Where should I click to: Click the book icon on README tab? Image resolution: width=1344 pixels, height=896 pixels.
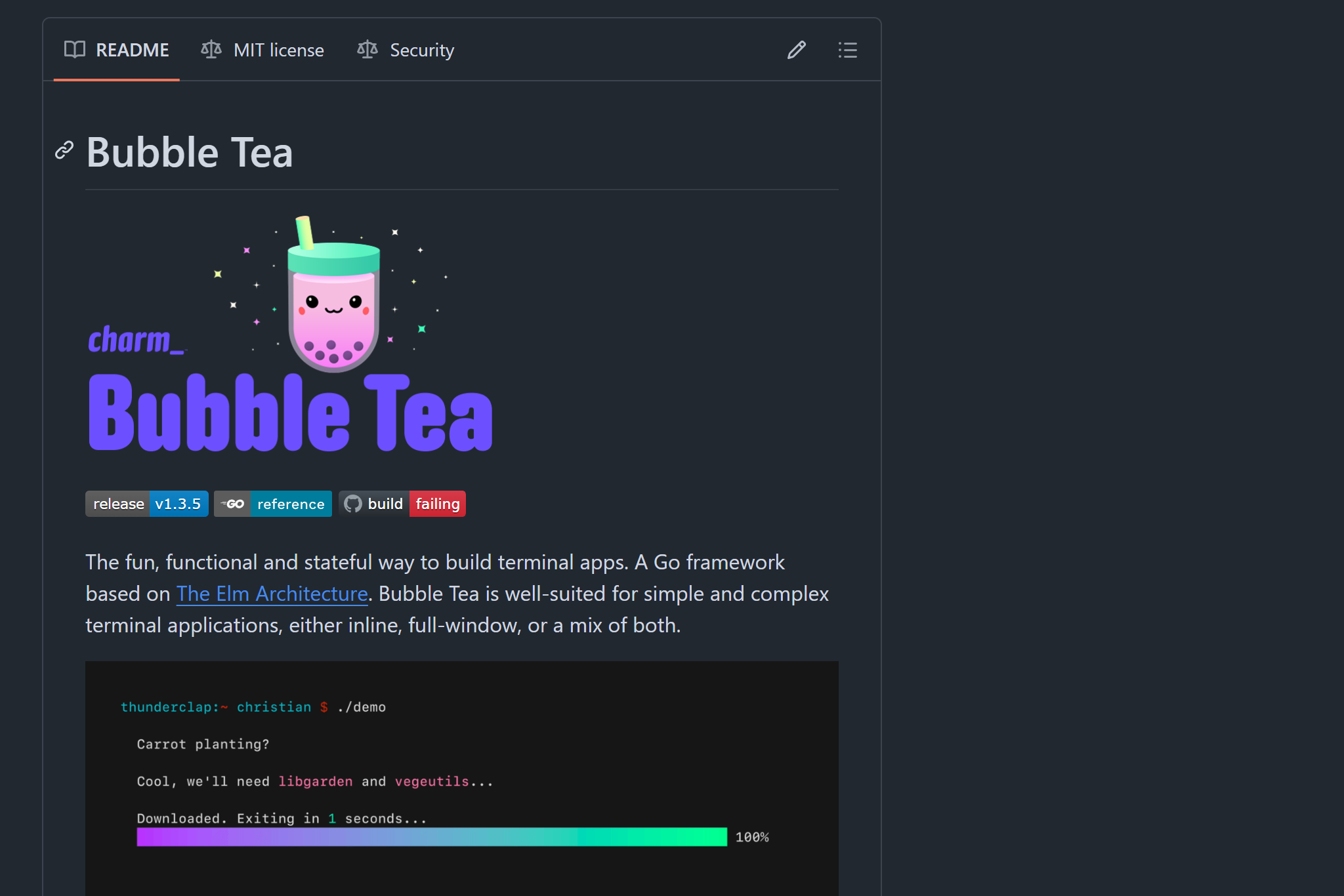(75, 50)
